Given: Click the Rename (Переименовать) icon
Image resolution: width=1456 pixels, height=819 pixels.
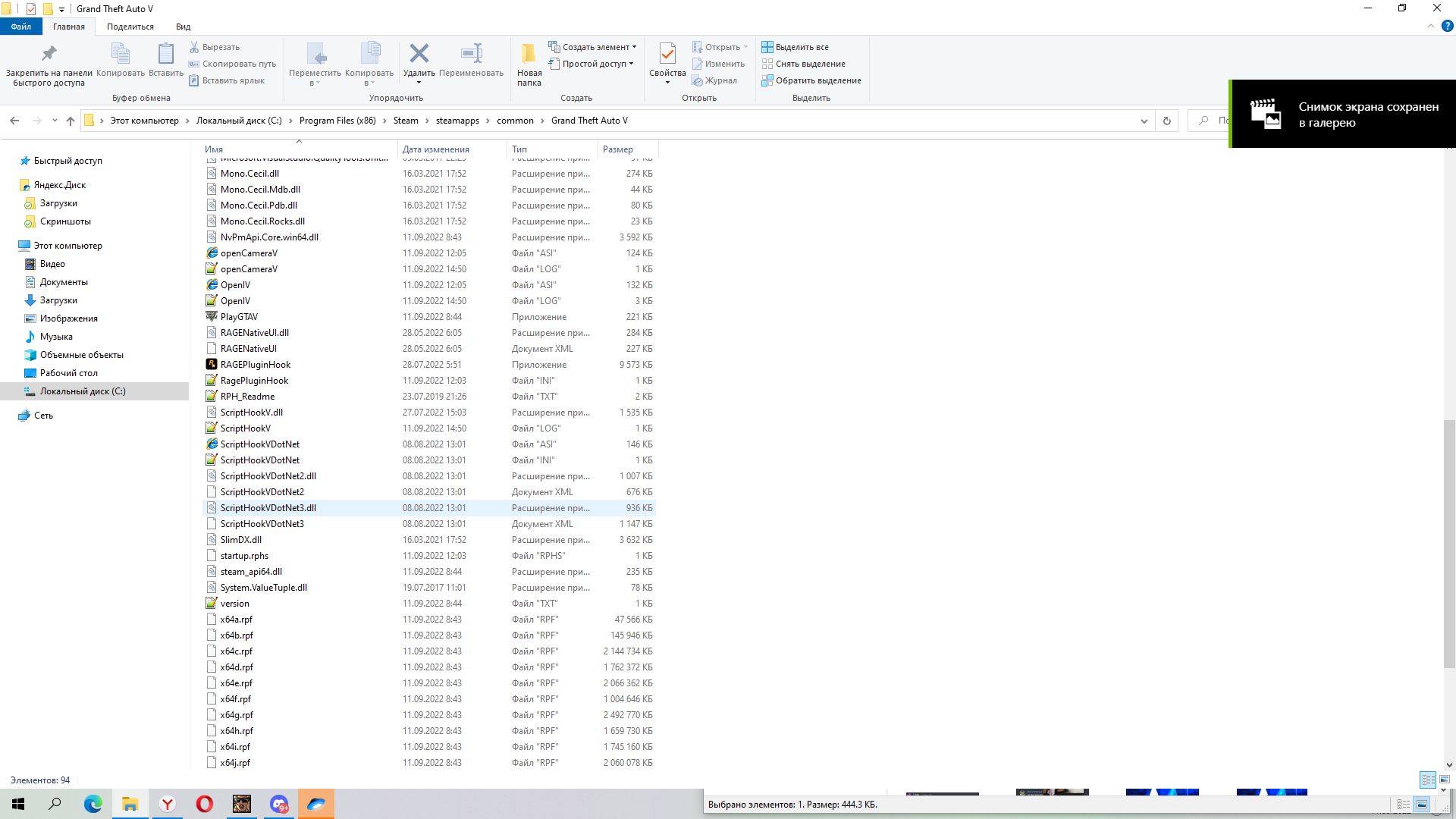Looking at the screenshot, I should pos(471,55).
